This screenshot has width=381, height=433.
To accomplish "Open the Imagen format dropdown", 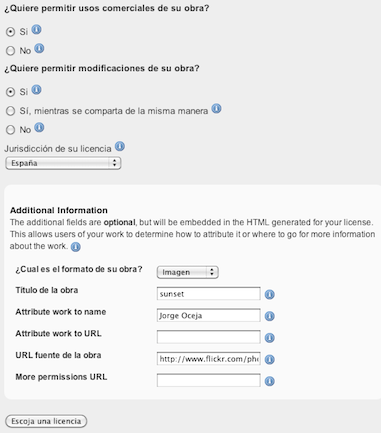I will 188,272.
